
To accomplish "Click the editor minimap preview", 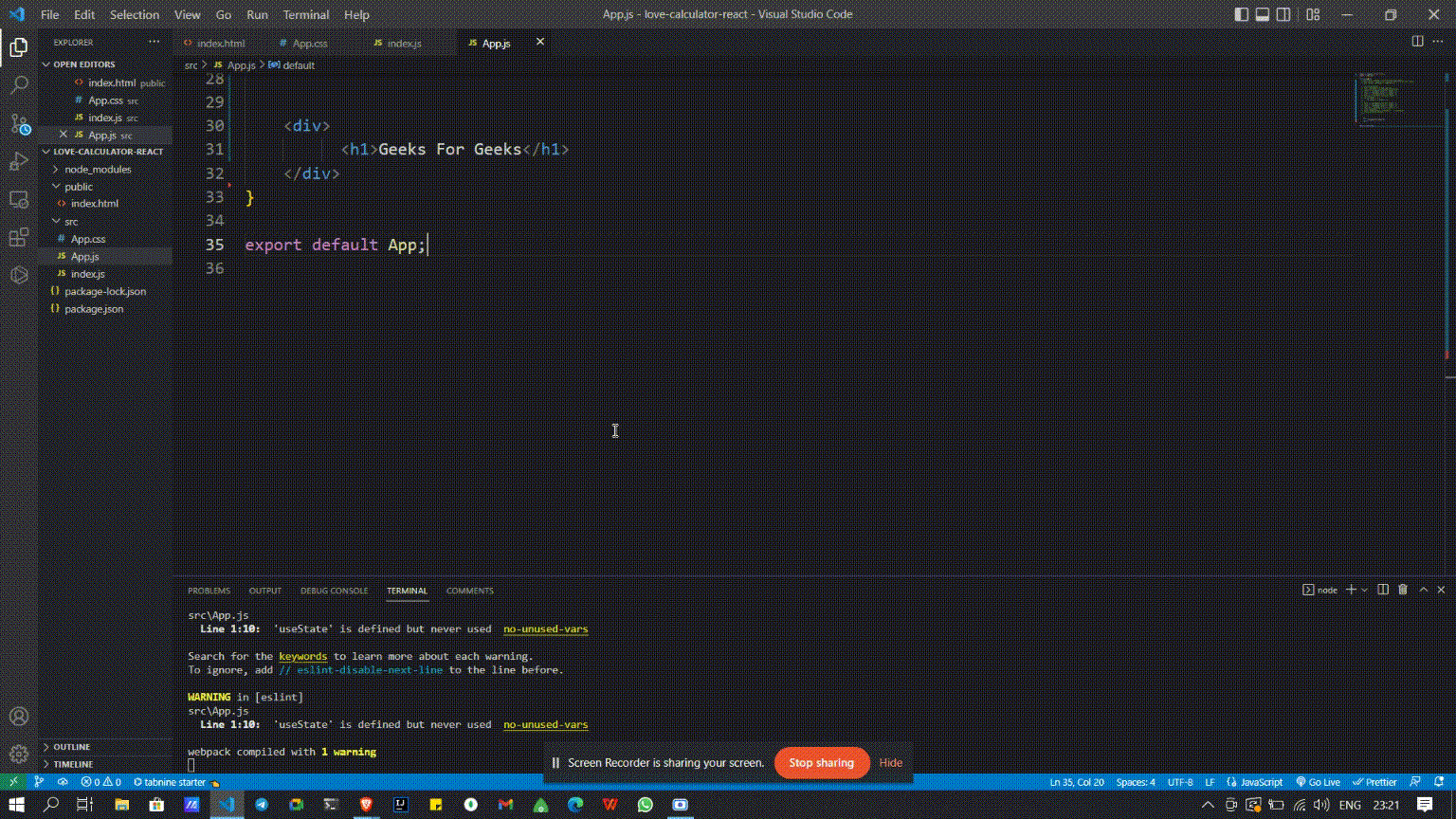I will click(1398, 100).
